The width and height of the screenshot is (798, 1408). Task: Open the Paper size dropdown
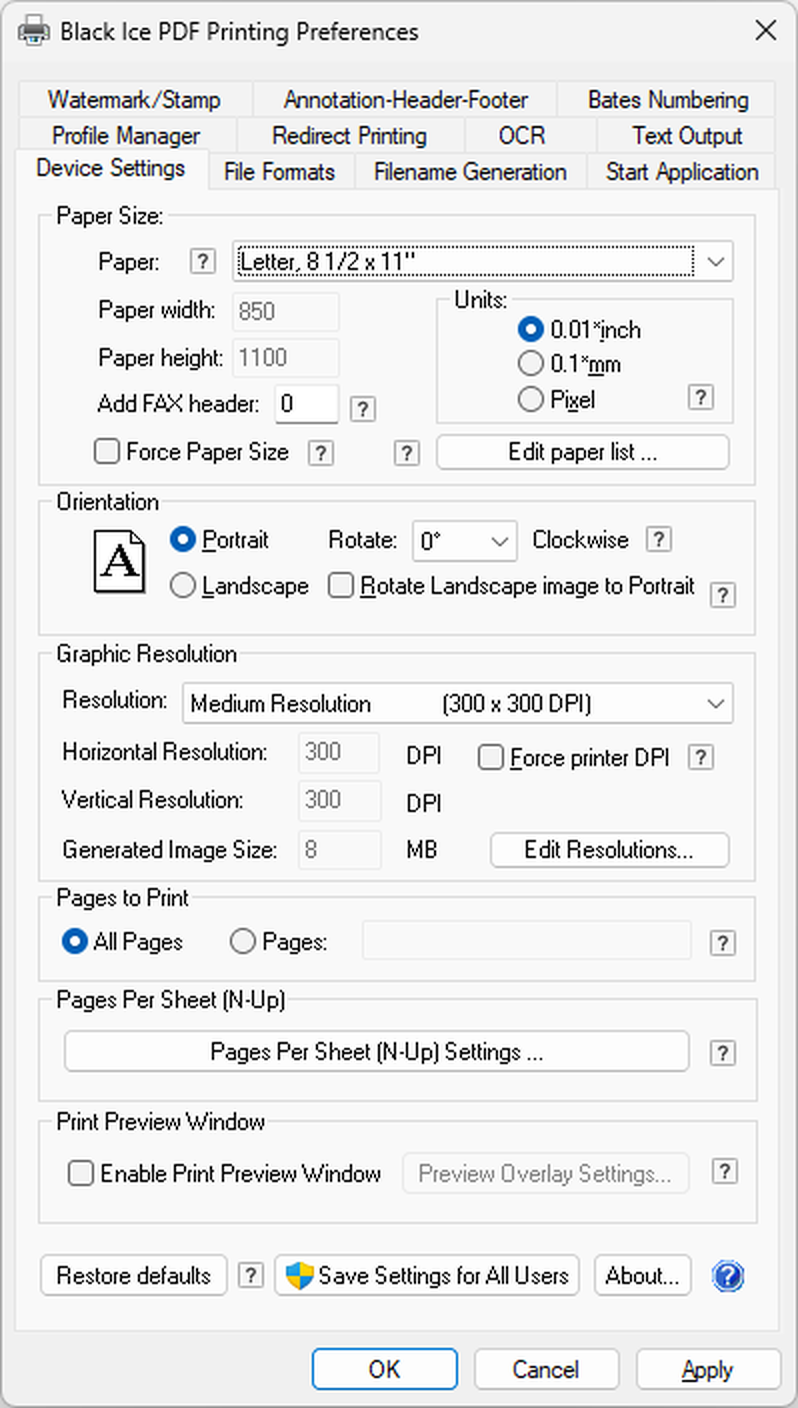point(483,262)
